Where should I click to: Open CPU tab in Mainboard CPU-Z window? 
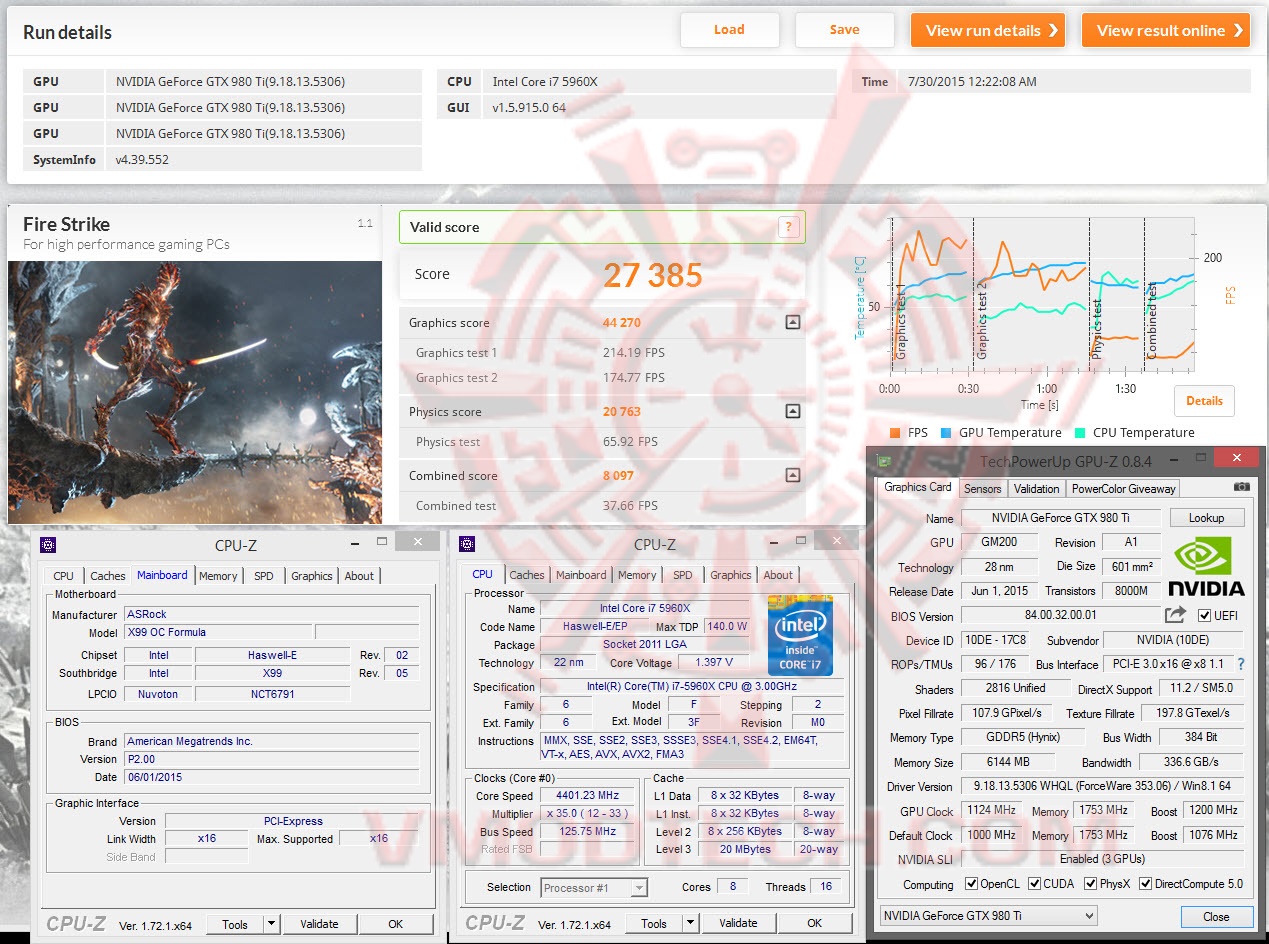pos(63,576)
